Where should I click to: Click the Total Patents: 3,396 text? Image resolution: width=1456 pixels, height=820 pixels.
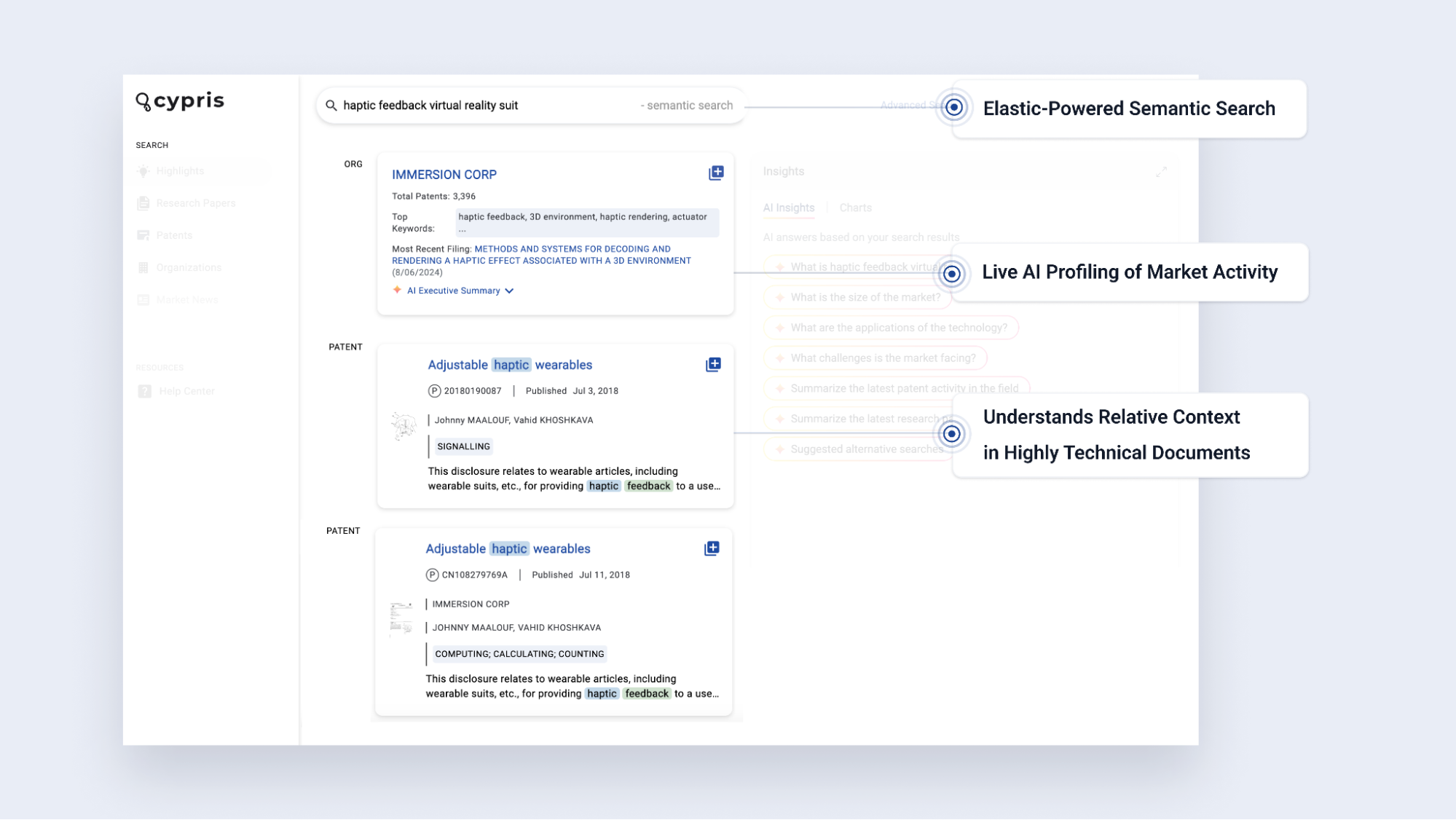click(433, 197)
